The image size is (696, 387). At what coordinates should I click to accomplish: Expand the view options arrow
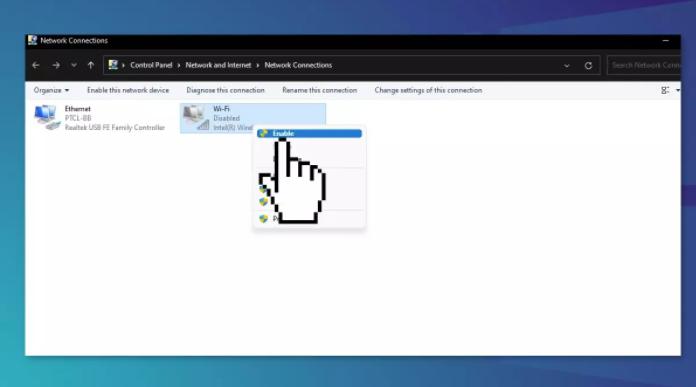tap(678, 90)
